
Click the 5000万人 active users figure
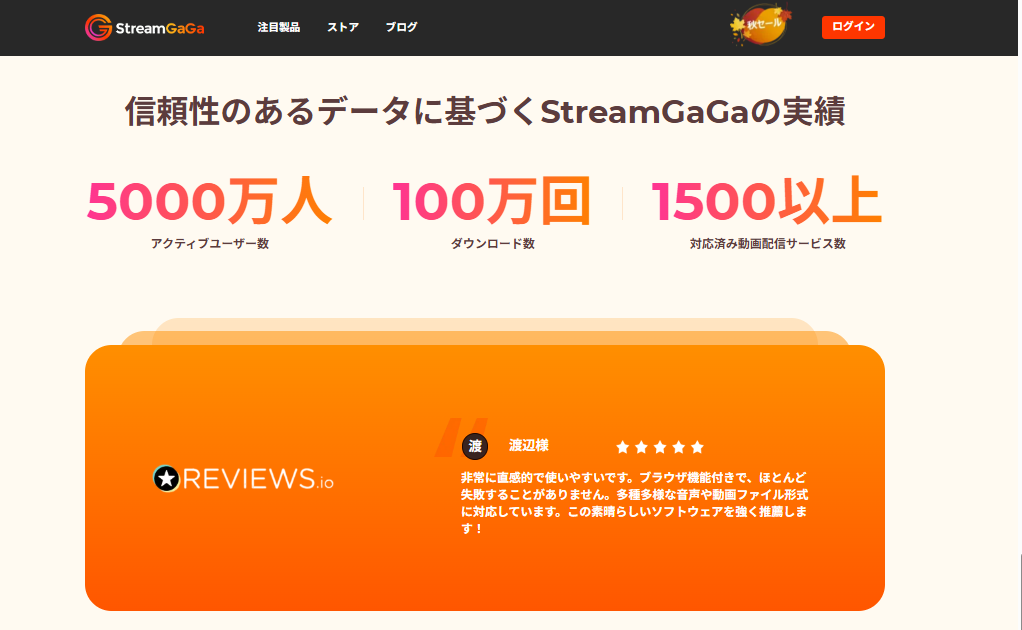click(209, 201)
